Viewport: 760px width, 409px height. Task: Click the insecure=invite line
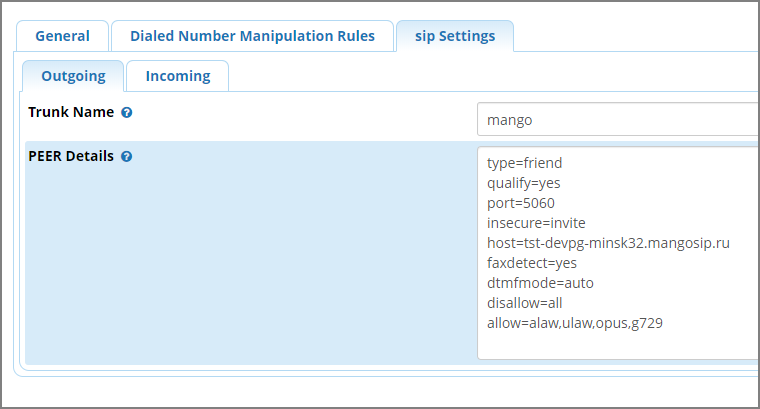click(536, 223)
